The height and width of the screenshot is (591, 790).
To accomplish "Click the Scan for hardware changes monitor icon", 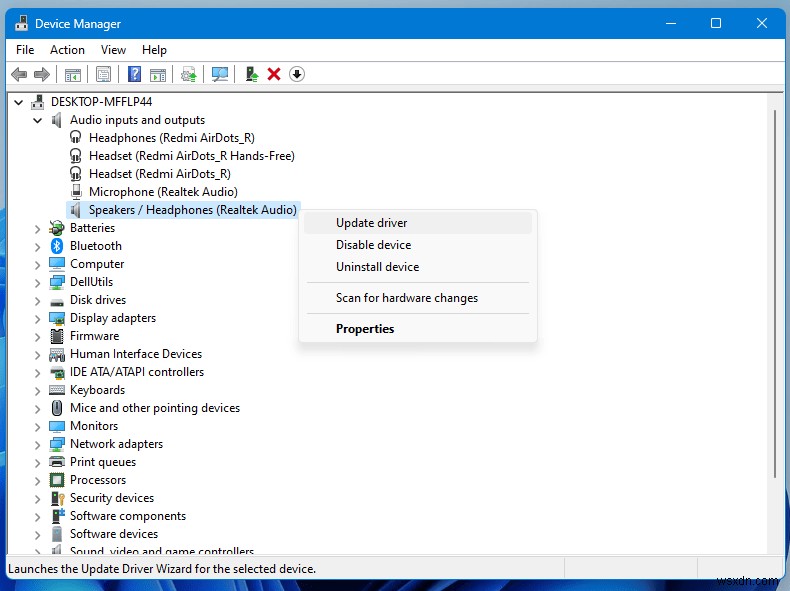I will [220, 75].
